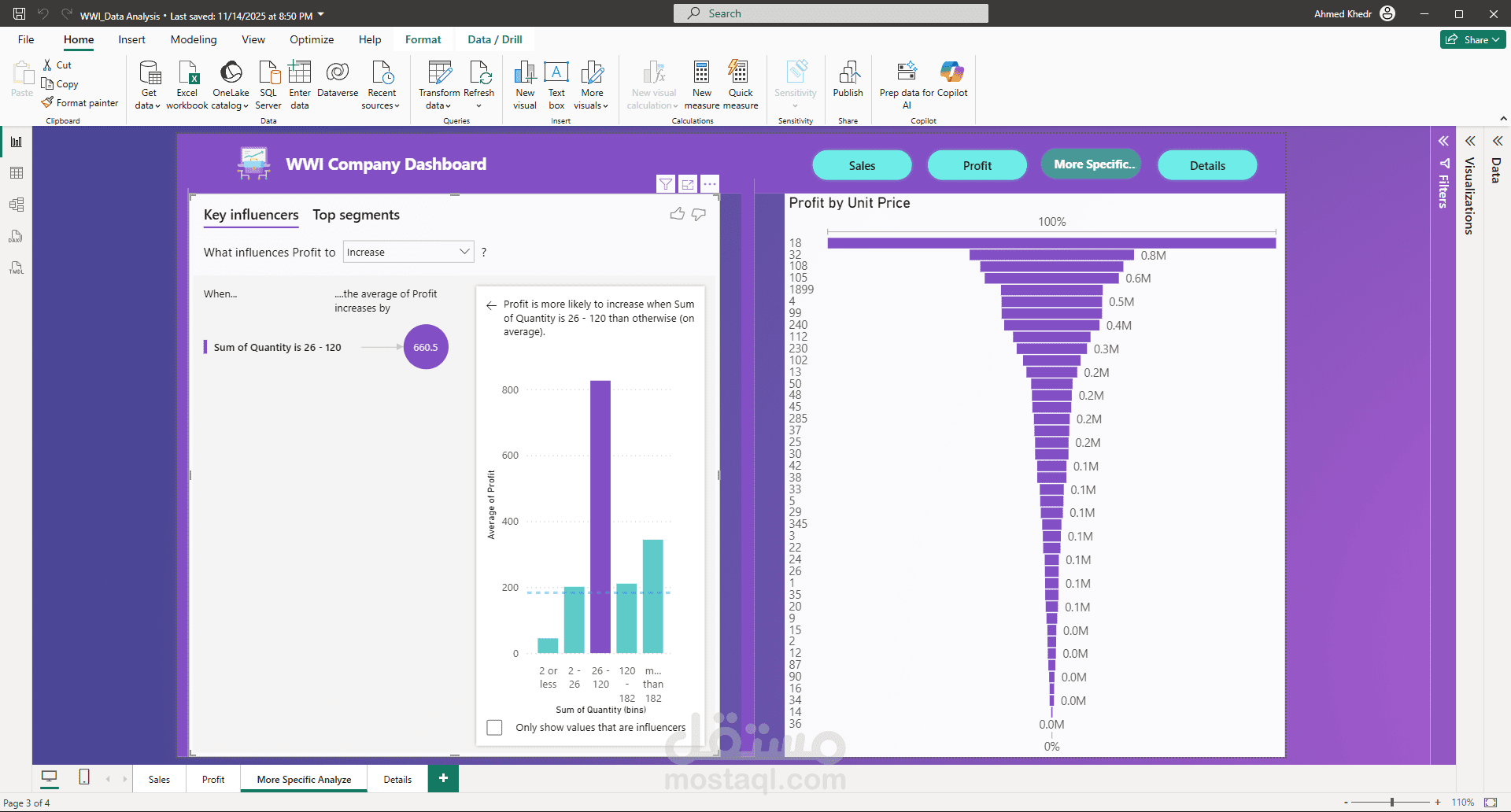Mark the visual not useful with thumbs down
Image resolution: width=1511 pixels, height=812 pixels.
tap(699, 214)
